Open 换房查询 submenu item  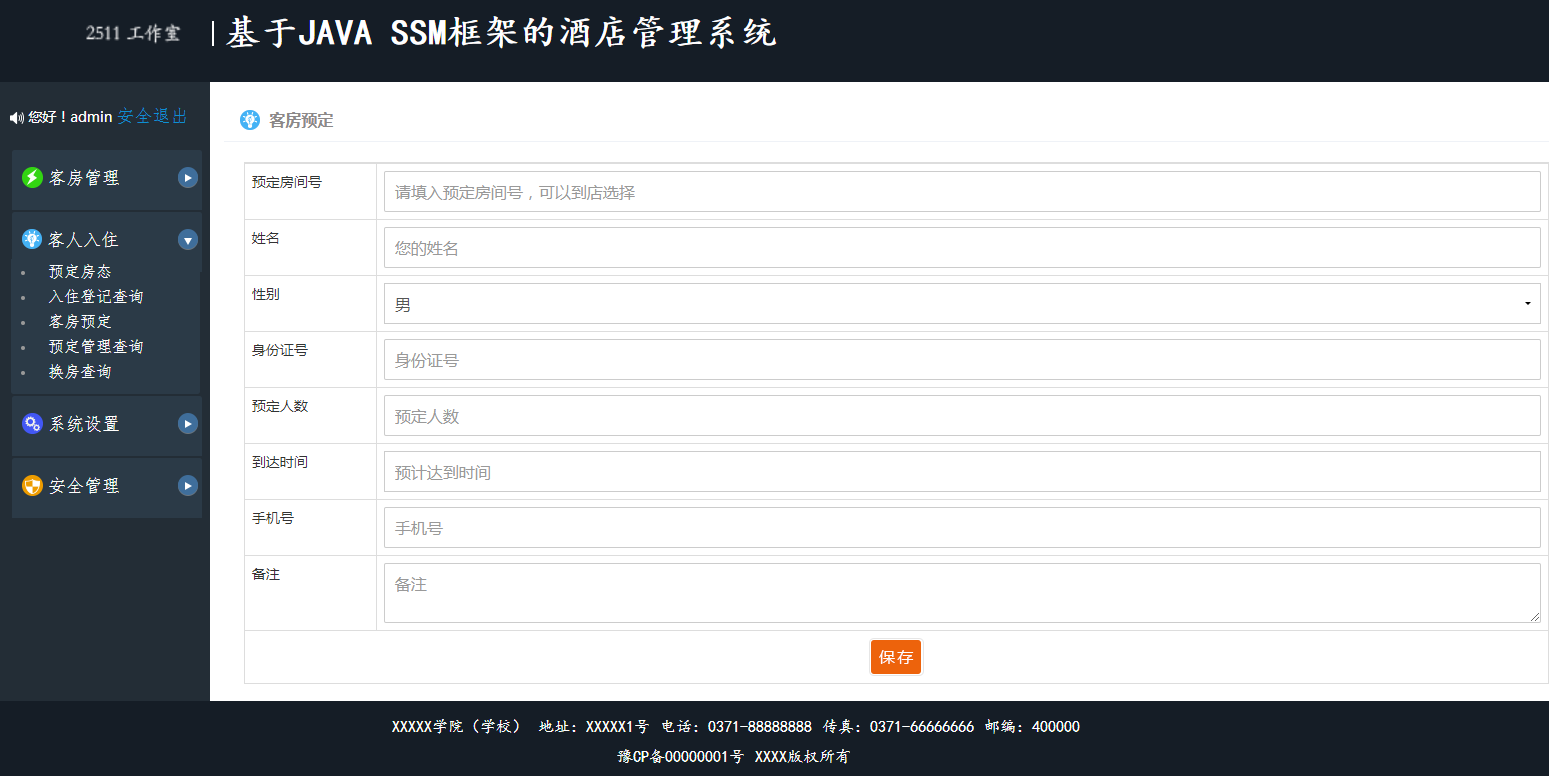point(80,372)
